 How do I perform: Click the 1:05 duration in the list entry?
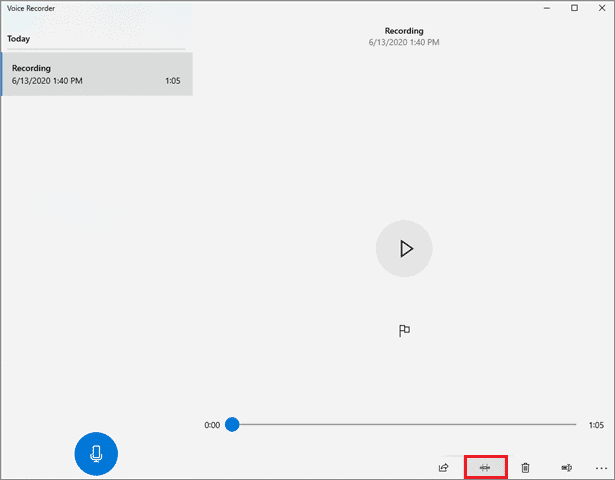pyautogui.click(x=173, y=81)
